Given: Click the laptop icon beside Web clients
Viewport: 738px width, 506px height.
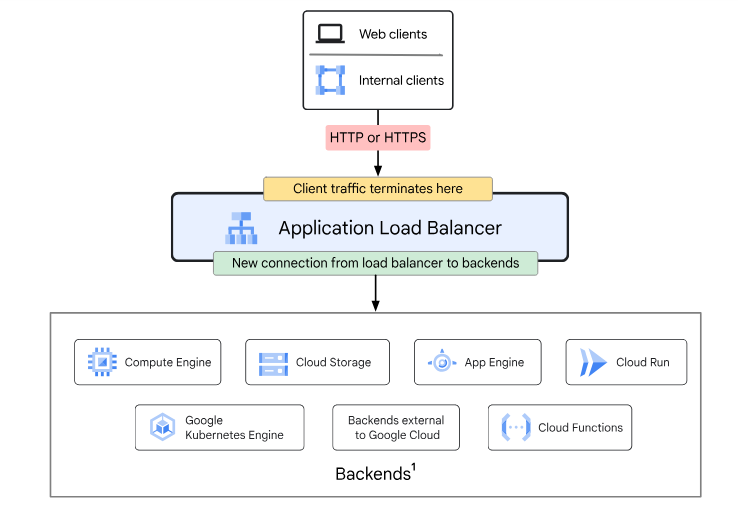Looking at the screenshot, I should [330, 34].
